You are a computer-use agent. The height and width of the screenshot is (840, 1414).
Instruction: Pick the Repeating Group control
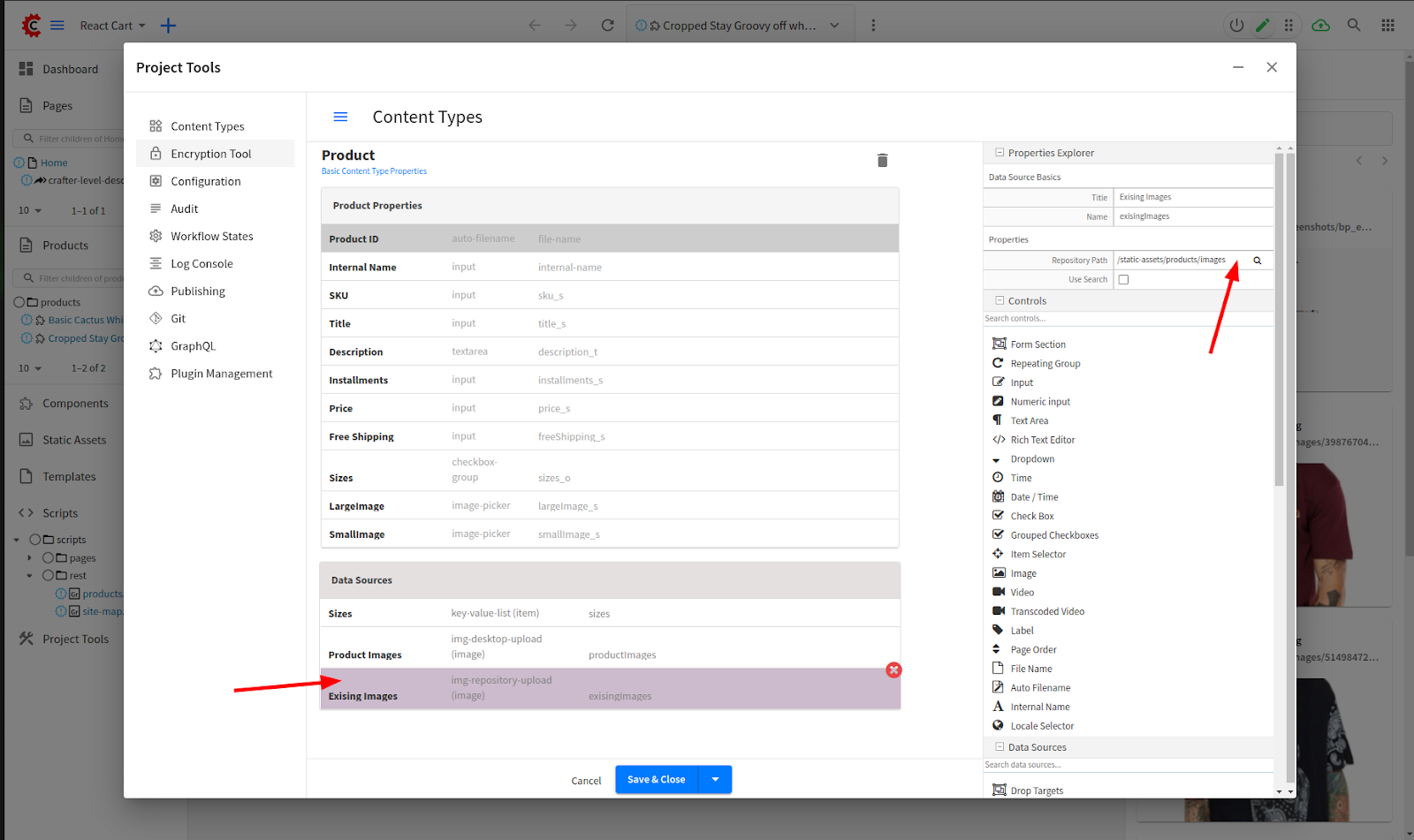(1045, 364)
